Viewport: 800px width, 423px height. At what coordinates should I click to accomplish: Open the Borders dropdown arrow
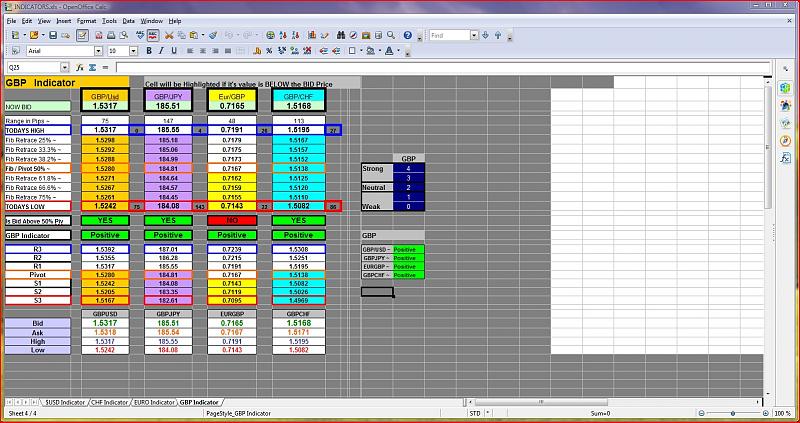click(x=361, y=51)
